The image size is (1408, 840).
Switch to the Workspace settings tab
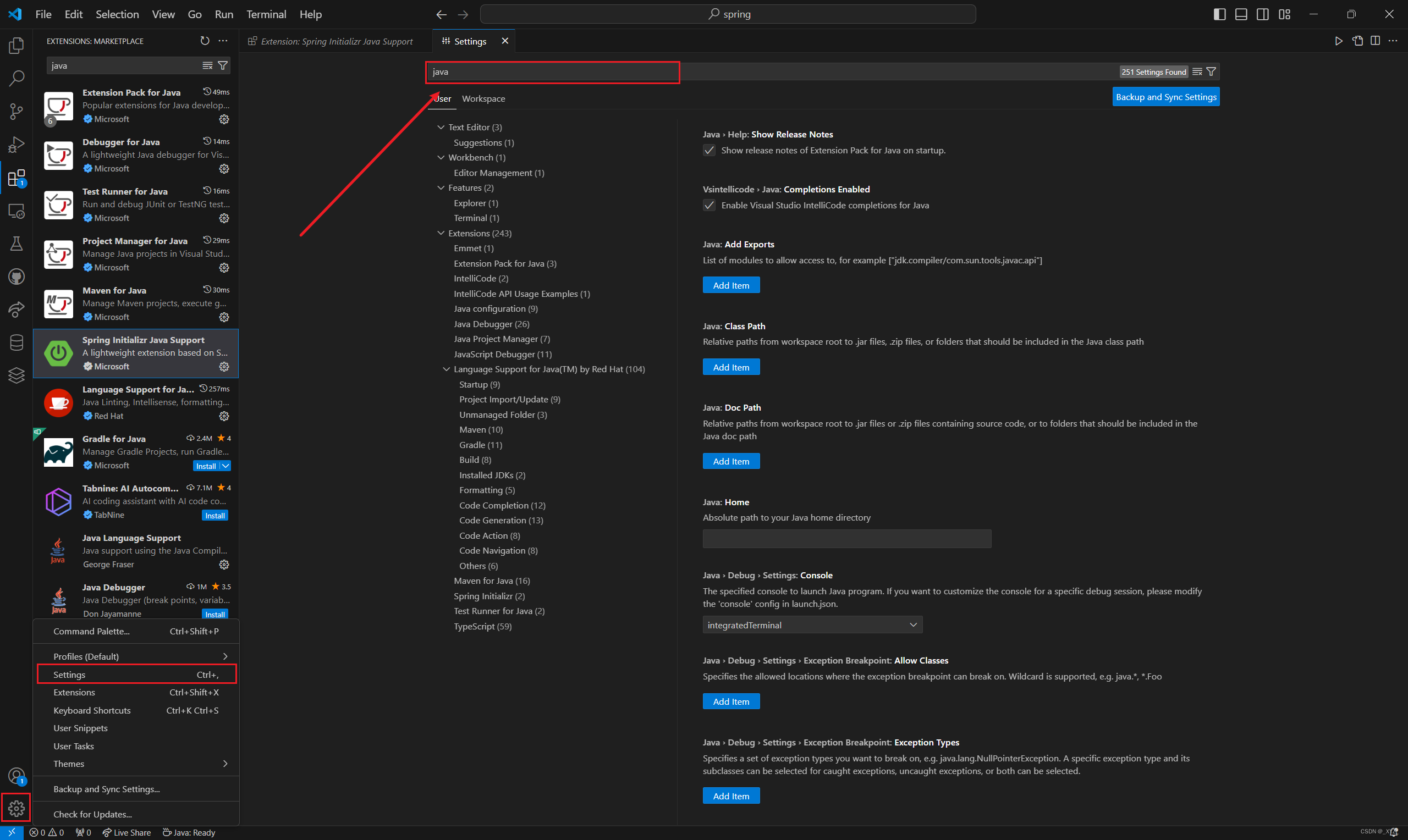click(483, 98)
